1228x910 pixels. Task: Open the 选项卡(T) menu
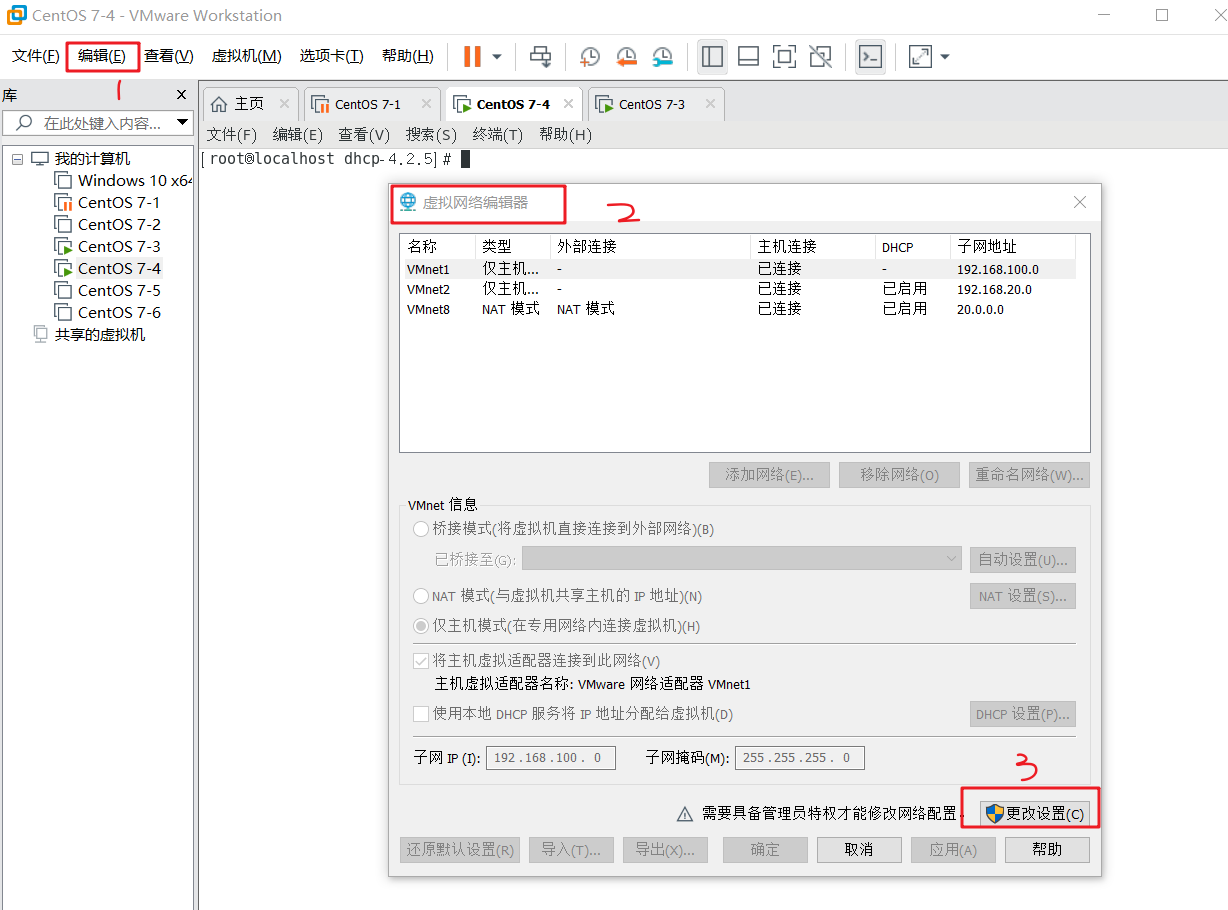coord(332,56)
